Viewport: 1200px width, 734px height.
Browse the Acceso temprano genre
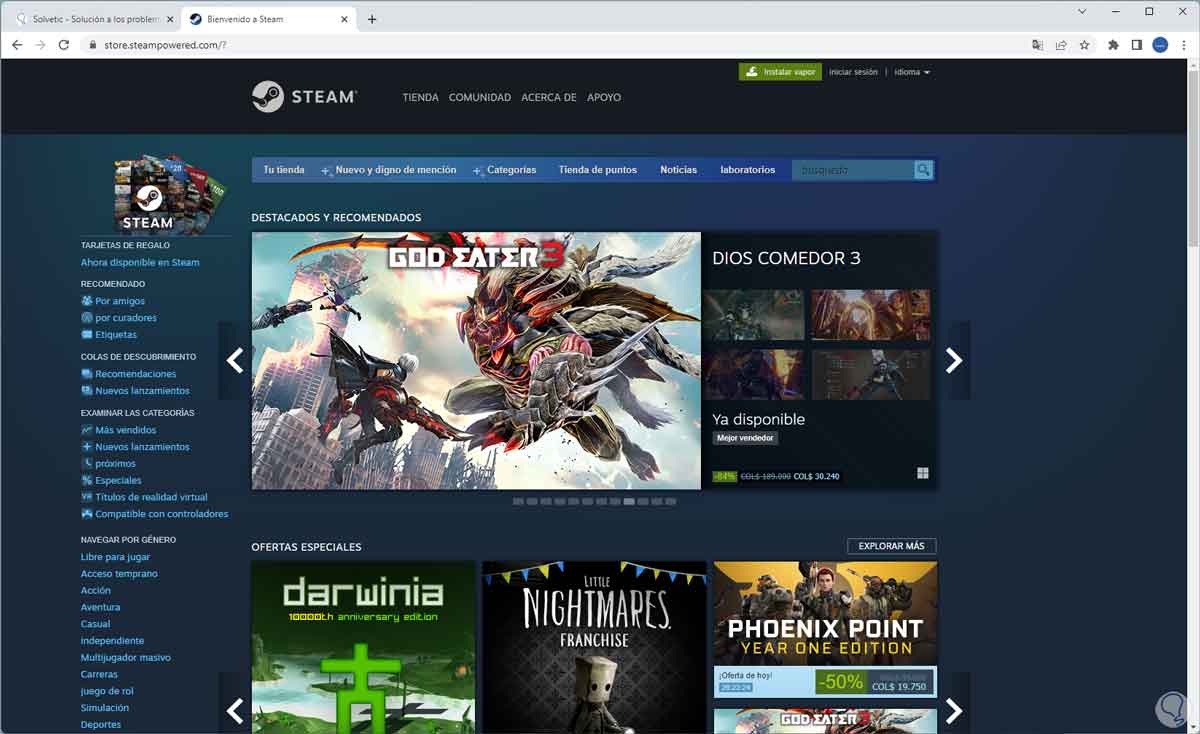click(x=119, y=574)
